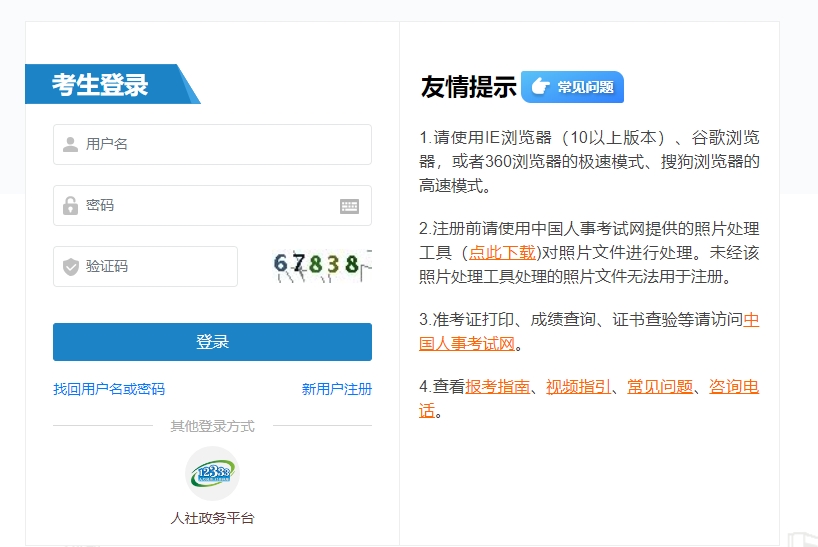Image resolution: width=818 pixels, height=547 pixels.
Task: Click the padlock icon in password field
Action: [x=70, y=206]
